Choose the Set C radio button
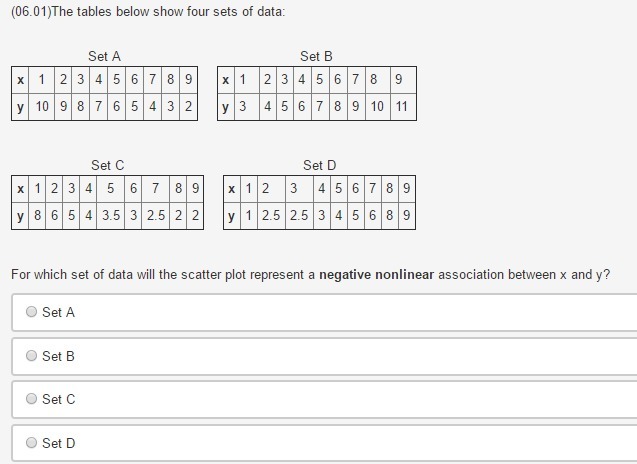This screenshot has height=464, width=637. click(32, 399)
